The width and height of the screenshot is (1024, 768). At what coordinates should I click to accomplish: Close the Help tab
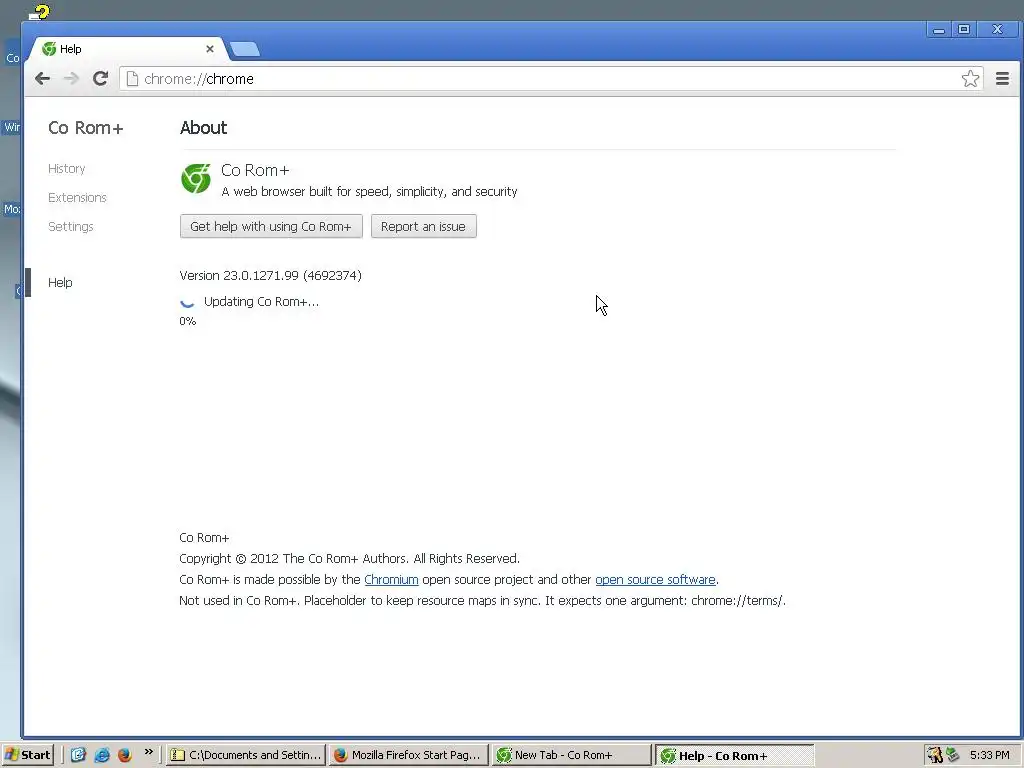click(x=210, y=49)
